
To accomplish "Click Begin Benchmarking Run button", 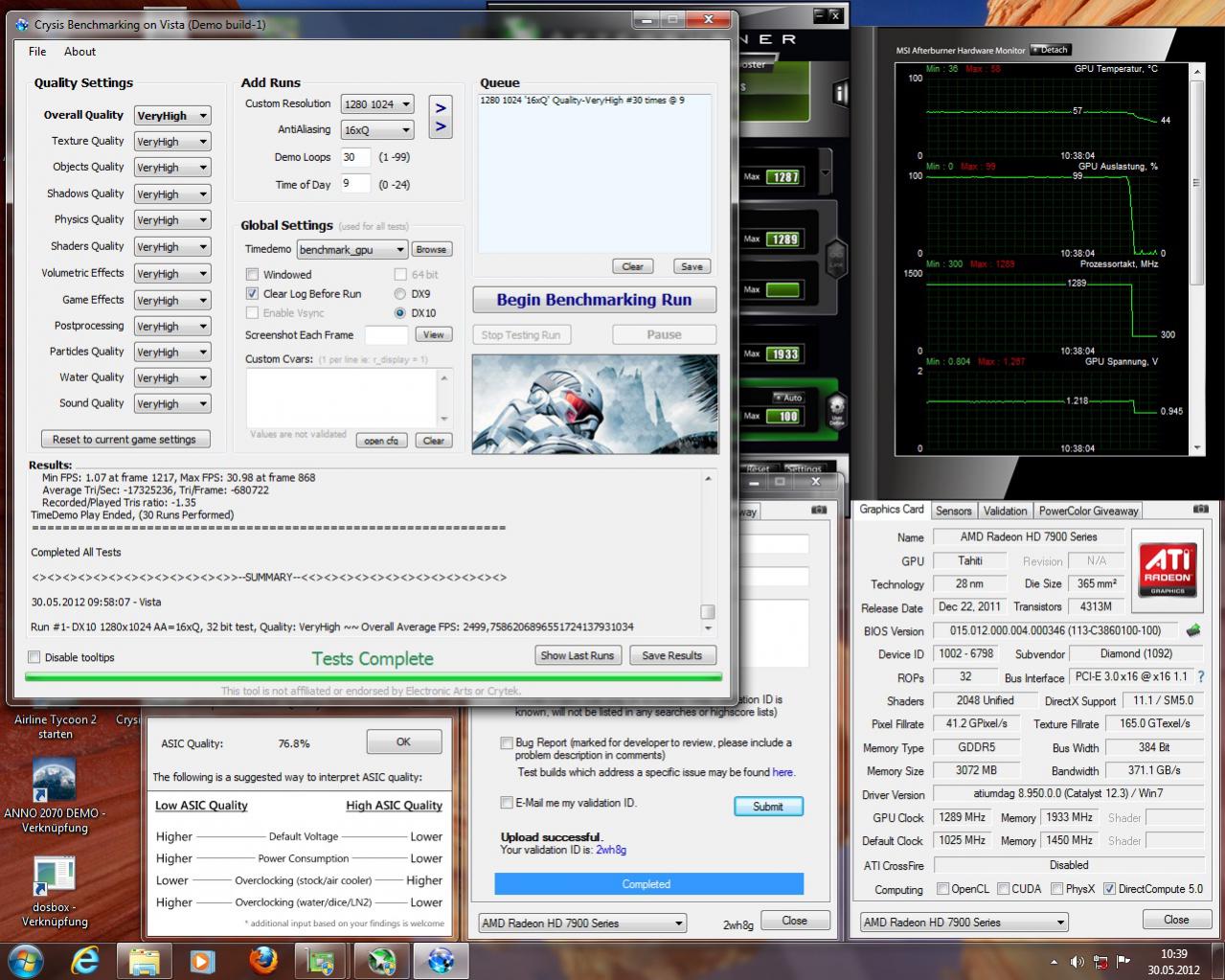I will pos(594,300).
